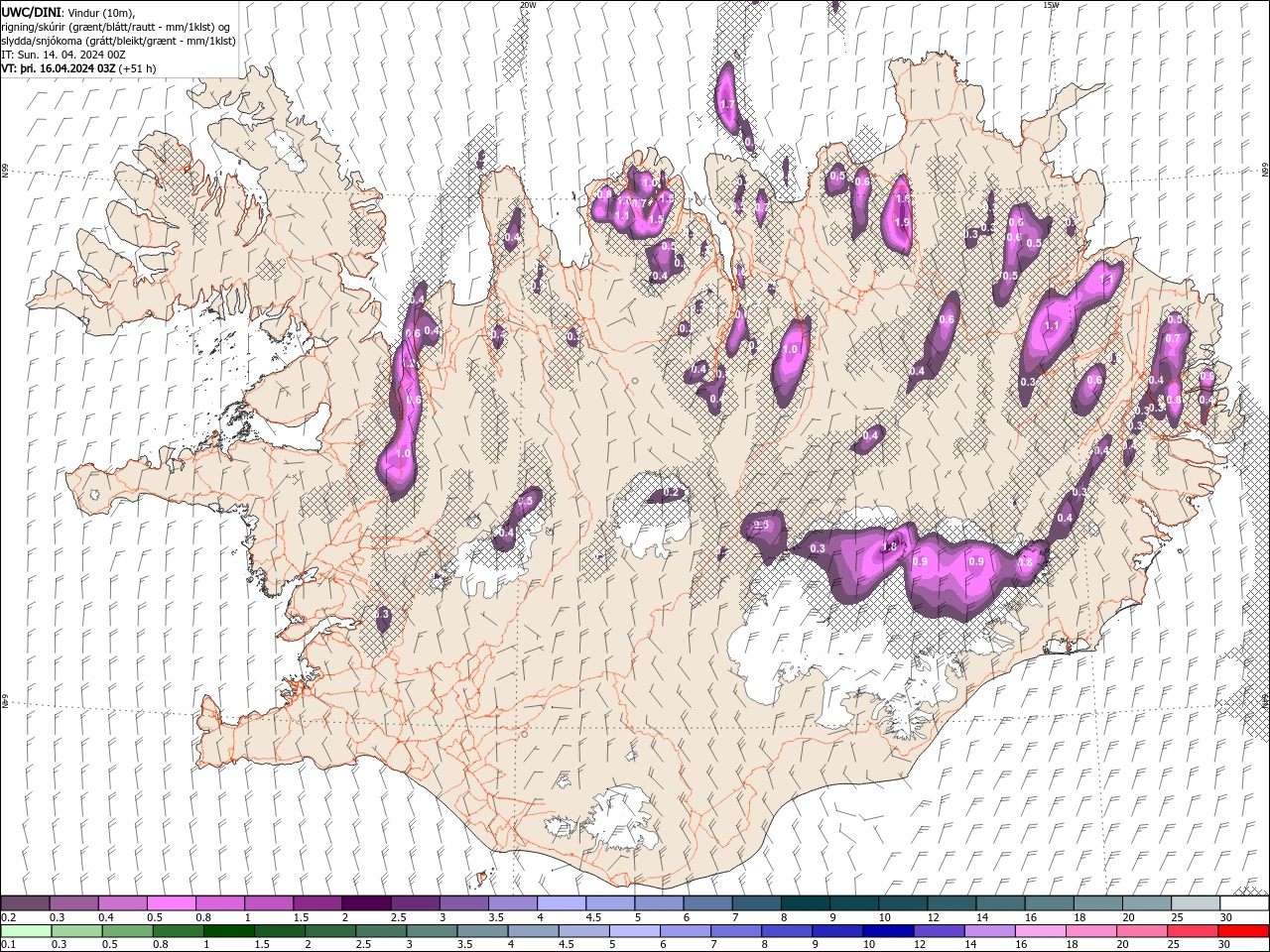
Task: Click the bright magenta 0.5 swatch in upper legend
Action: click(171, 903)
